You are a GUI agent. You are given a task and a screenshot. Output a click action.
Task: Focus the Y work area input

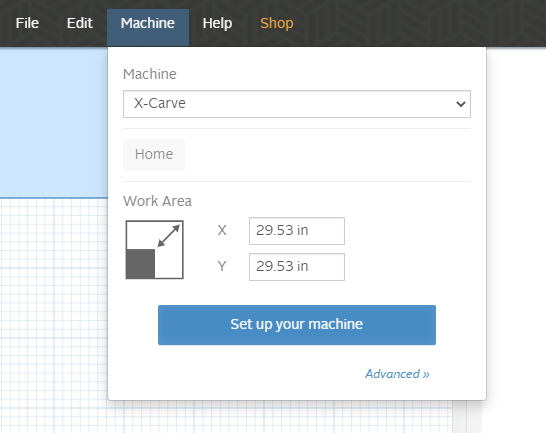coord(297,267)
